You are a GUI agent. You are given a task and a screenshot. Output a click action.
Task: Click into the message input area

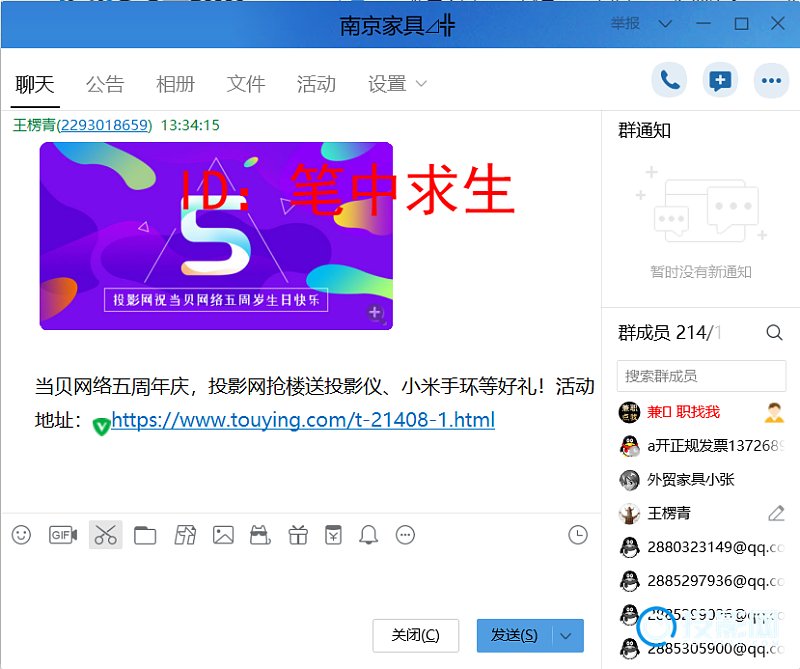(301, 581)
